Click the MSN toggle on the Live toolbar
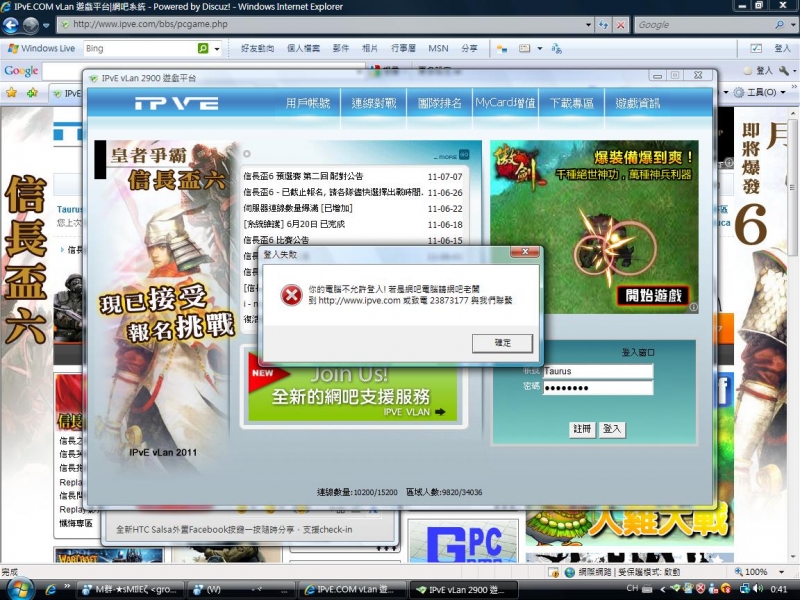800x600 pixels. coord(439,47)
